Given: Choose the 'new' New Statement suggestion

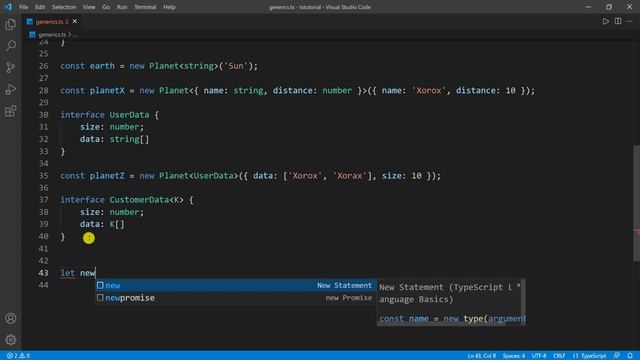Looking at the screenshot, I should point(235,285).
